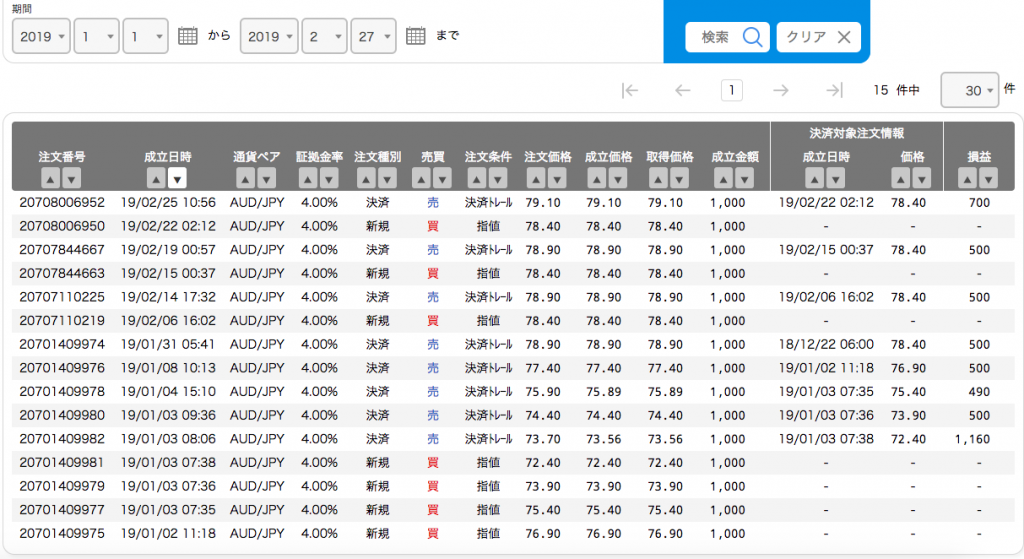The image size is (1024, 559).
Task: Sort 通貨ペア column descending
Action: pos(266,178)
